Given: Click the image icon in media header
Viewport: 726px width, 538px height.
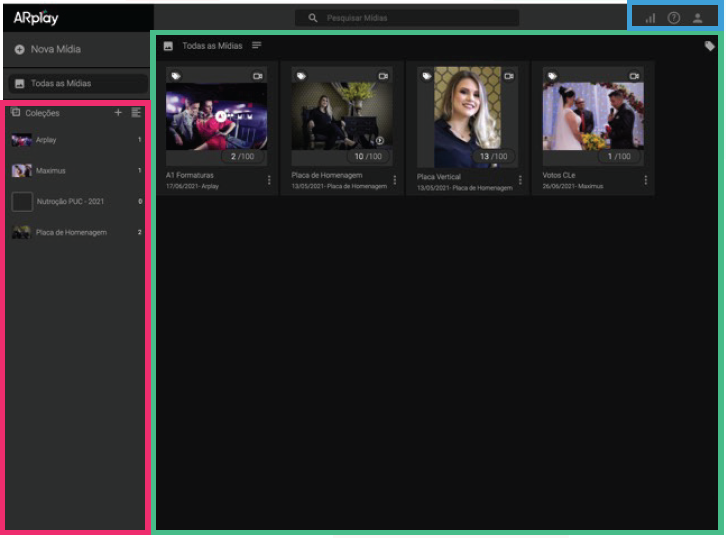Looking at the screenshot, I should pyautogui.click(x=169, y=46).
